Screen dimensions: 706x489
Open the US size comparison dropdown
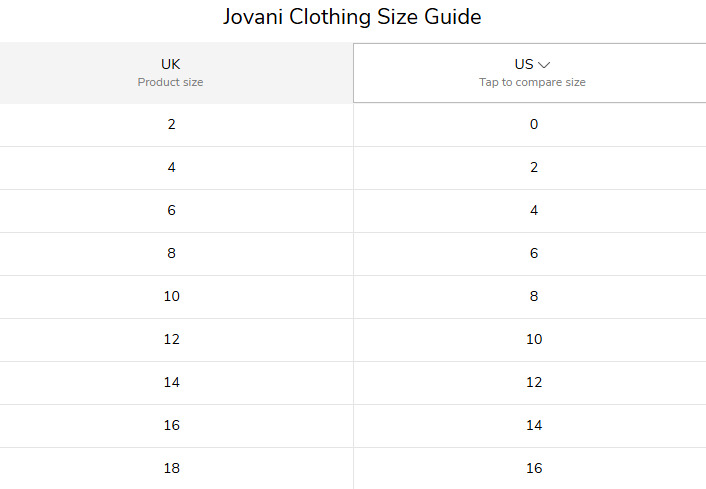[x=530, y=73]
